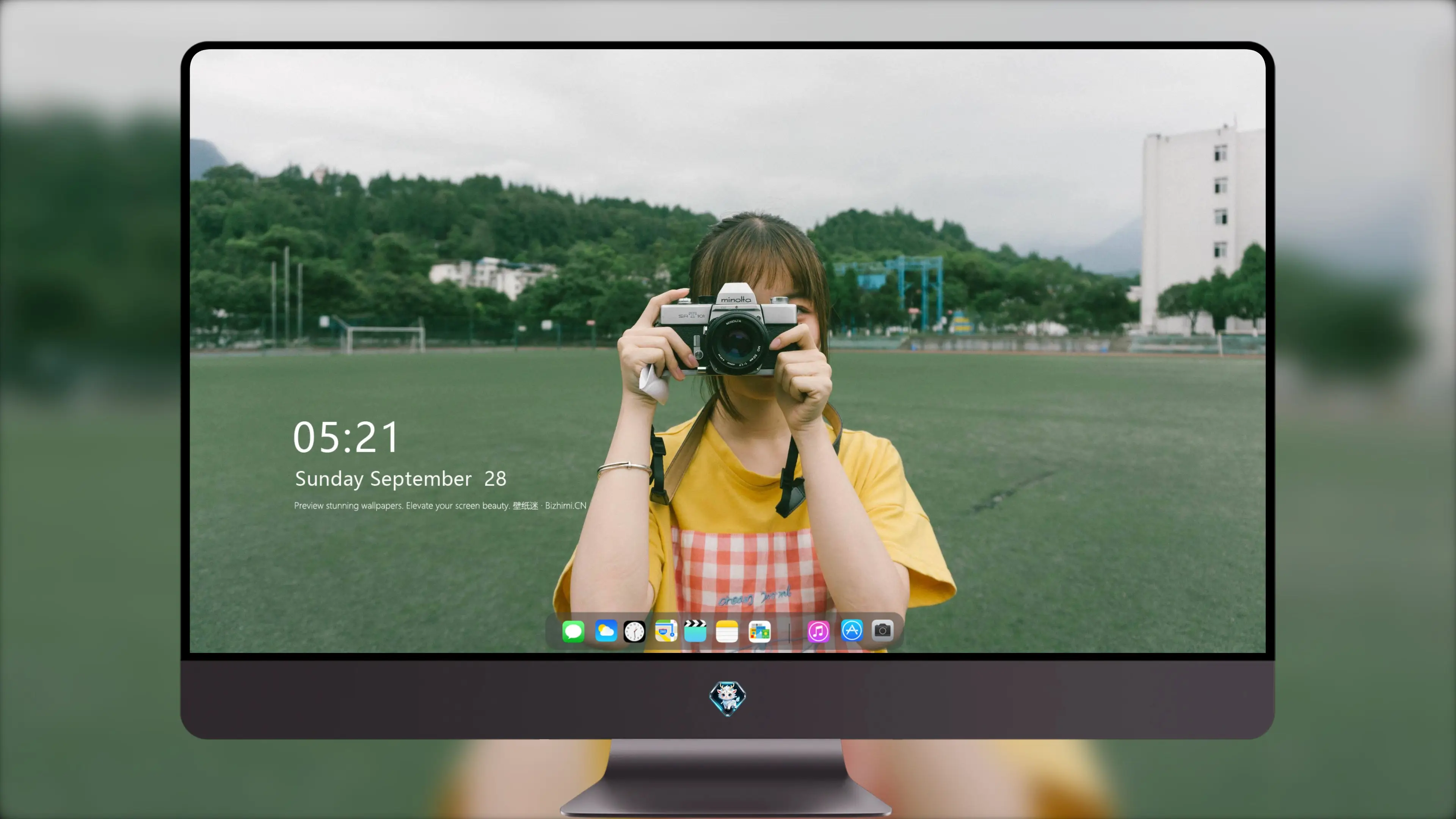Open the Weather app in the dock
1456x819 pixels.
[606, 631]
